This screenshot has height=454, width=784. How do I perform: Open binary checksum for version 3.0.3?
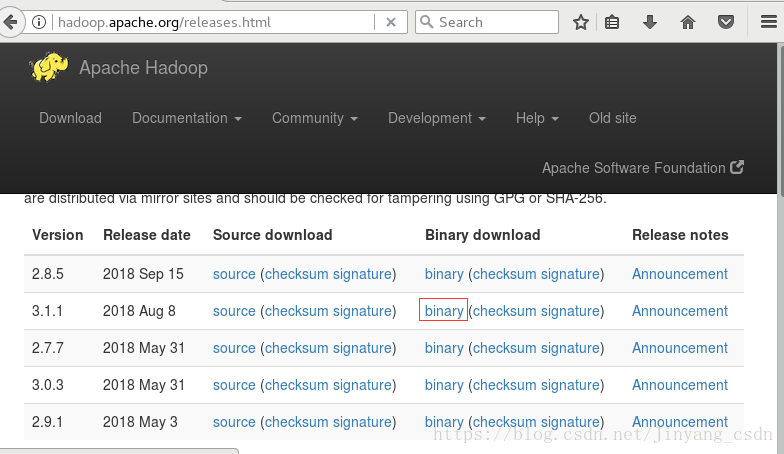(x=504, y=385)
